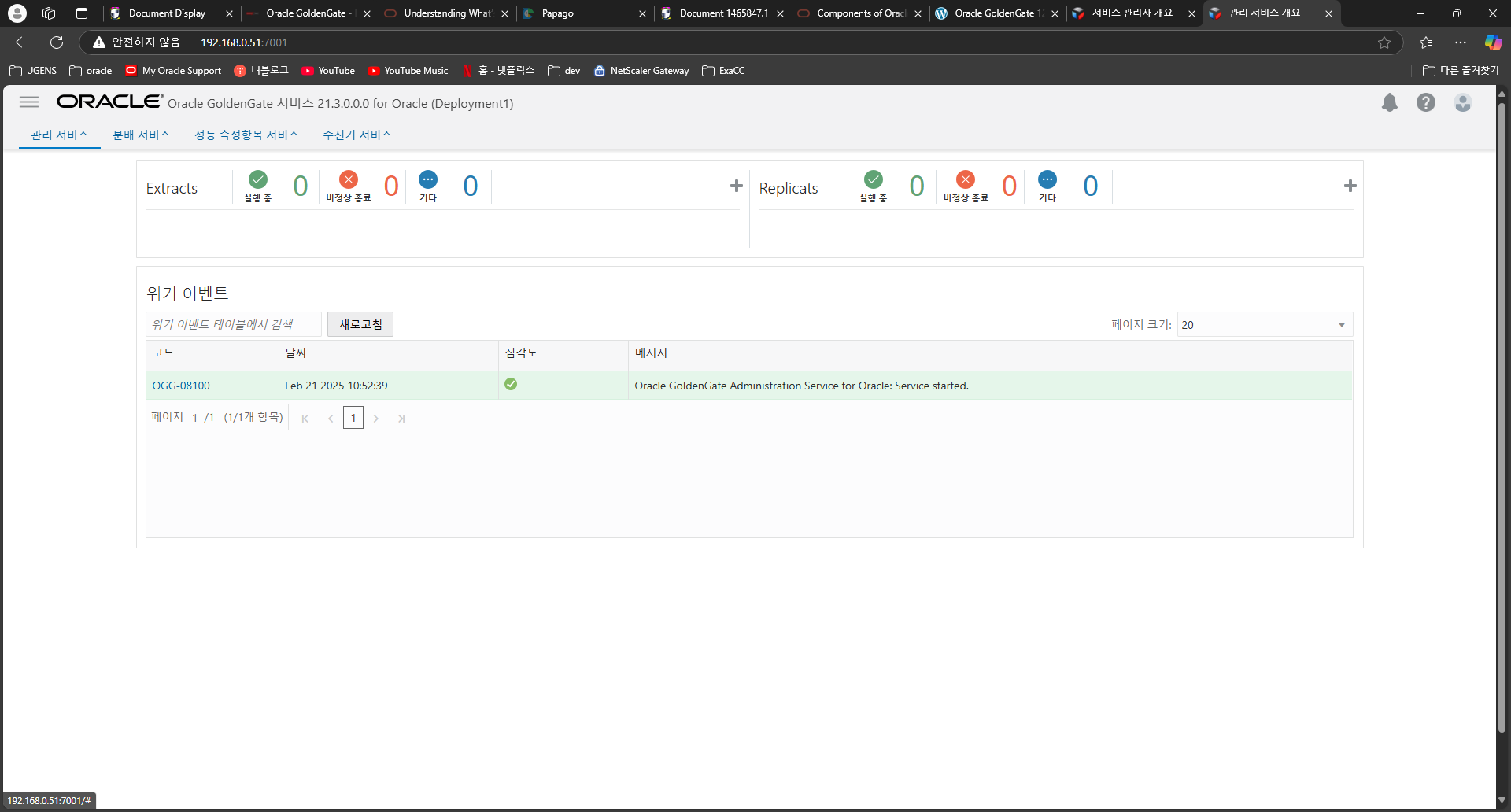
Task: Open the notifications bell
Action: coord(1390,102)
